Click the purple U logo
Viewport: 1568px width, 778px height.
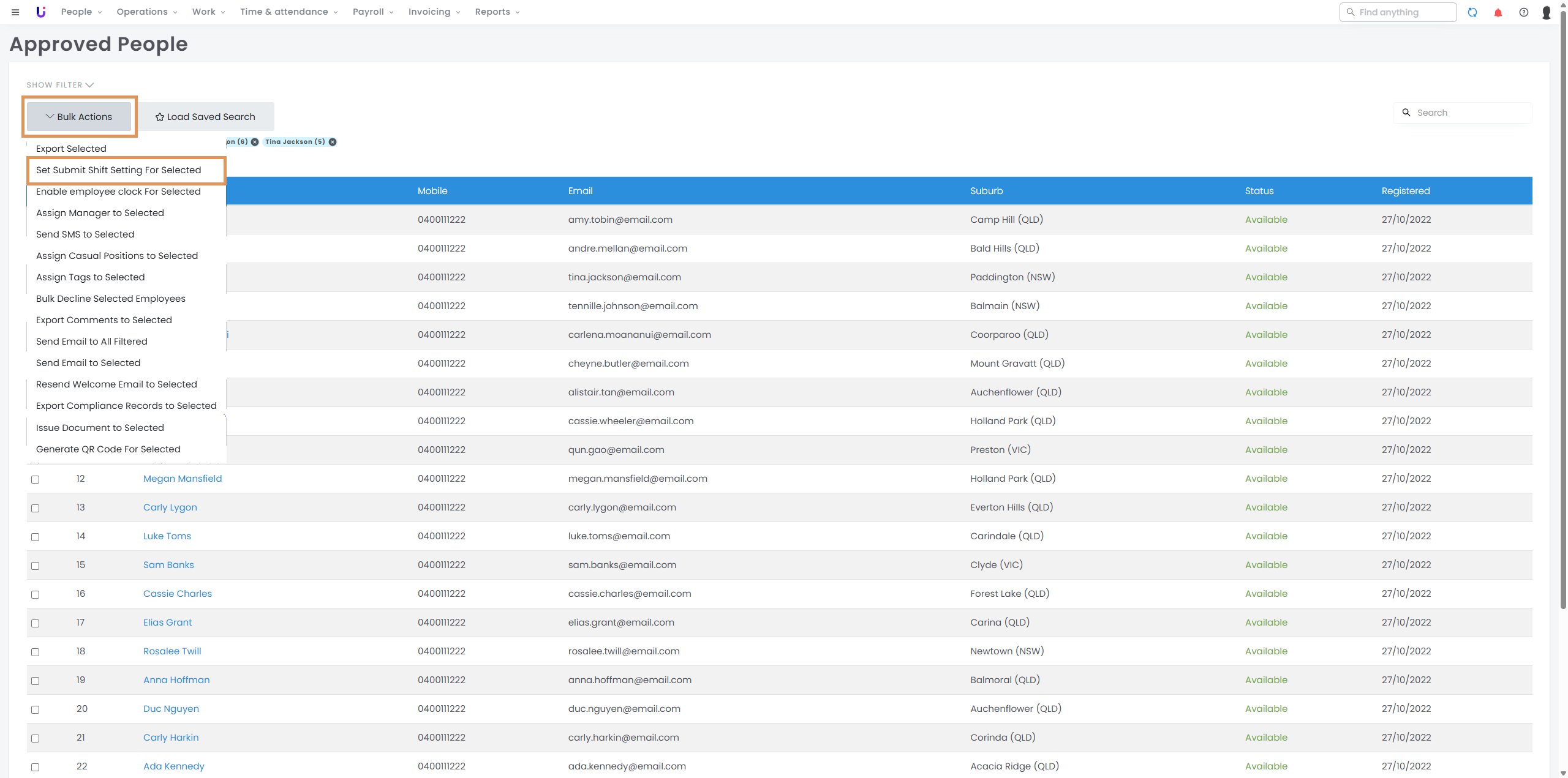pyautogui.click(x=40, y=12)
